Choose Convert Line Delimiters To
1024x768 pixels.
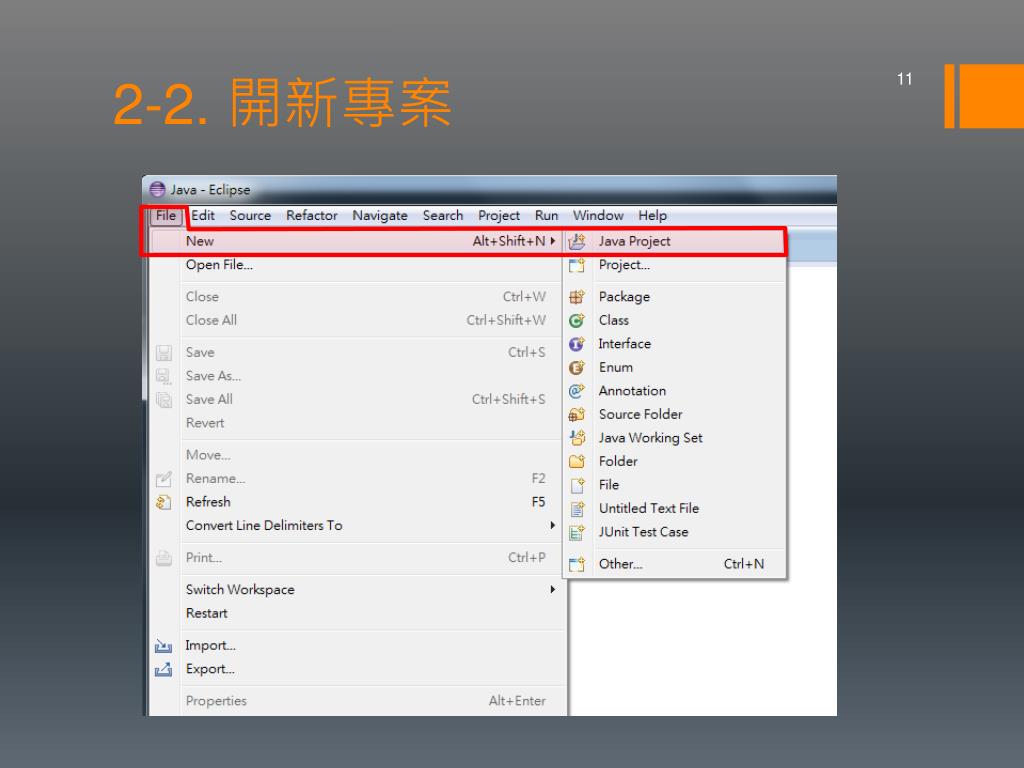[x=356, y=526]
